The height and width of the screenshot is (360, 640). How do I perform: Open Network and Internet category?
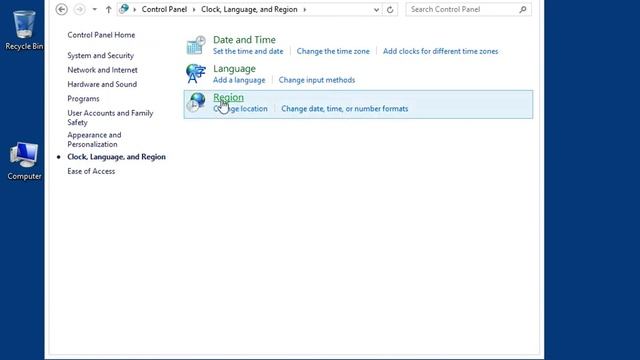coord(102,70)
